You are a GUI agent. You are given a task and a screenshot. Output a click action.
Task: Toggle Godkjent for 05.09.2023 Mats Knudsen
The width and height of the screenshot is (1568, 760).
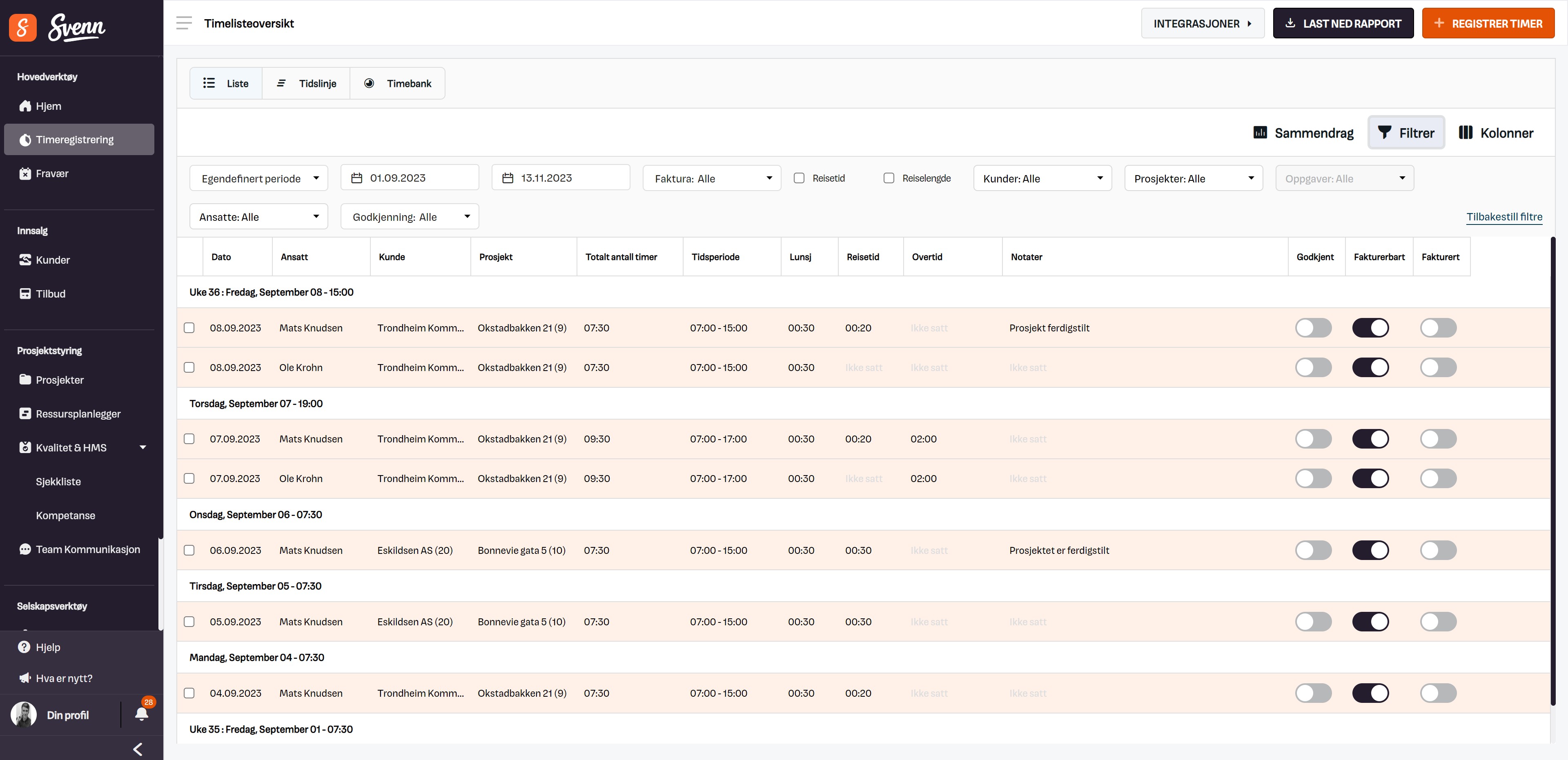tap(1313, 621)
